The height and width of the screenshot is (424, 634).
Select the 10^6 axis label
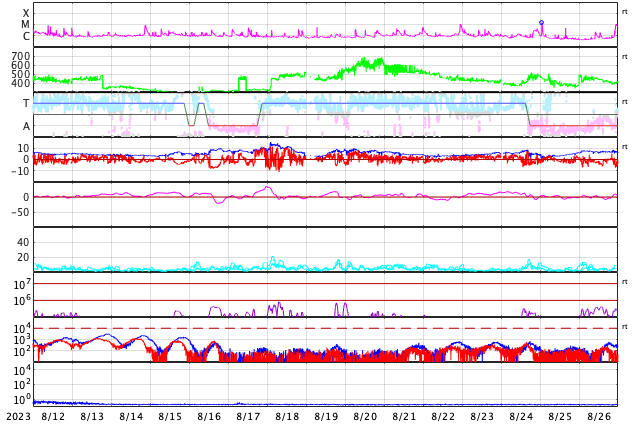22,300
